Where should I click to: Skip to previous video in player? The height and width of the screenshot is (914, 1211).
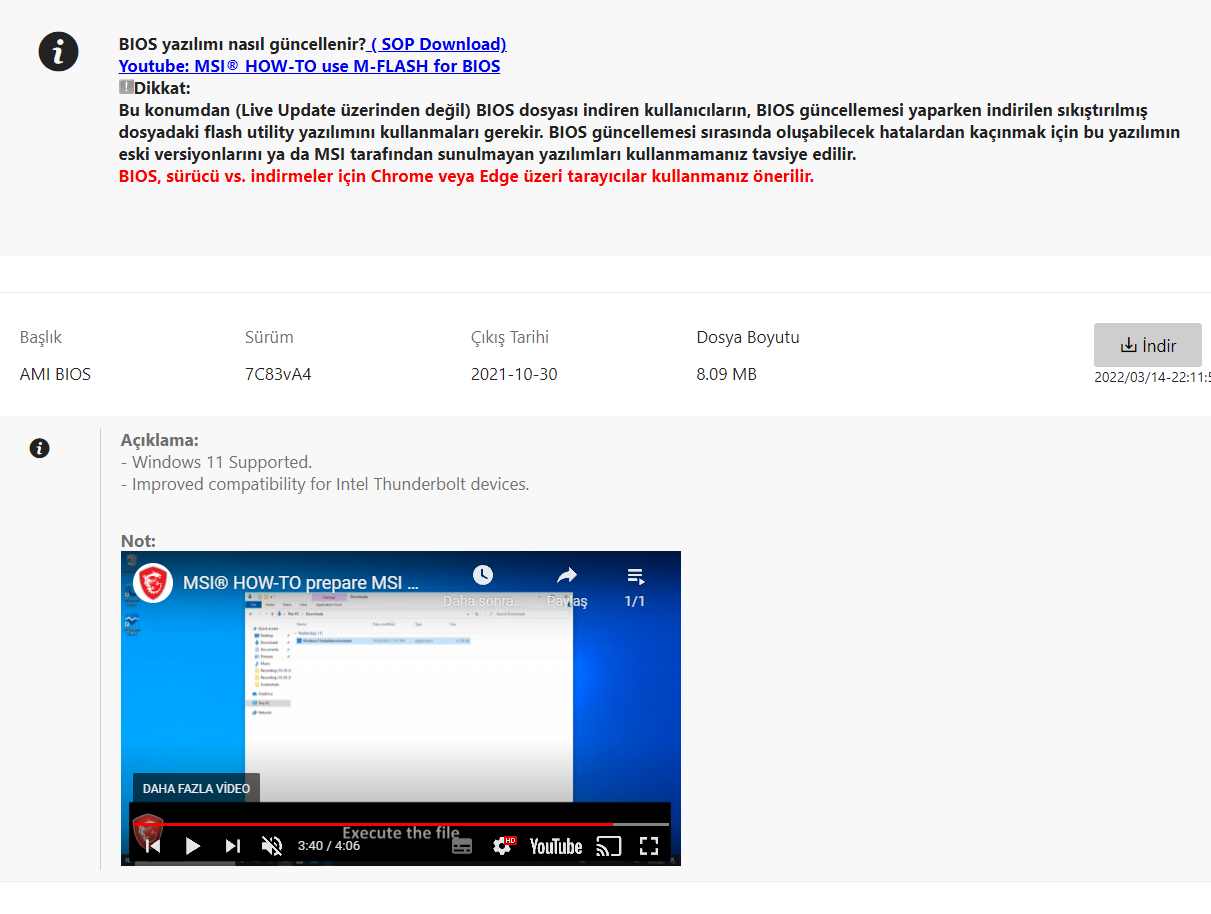(153, 846)
